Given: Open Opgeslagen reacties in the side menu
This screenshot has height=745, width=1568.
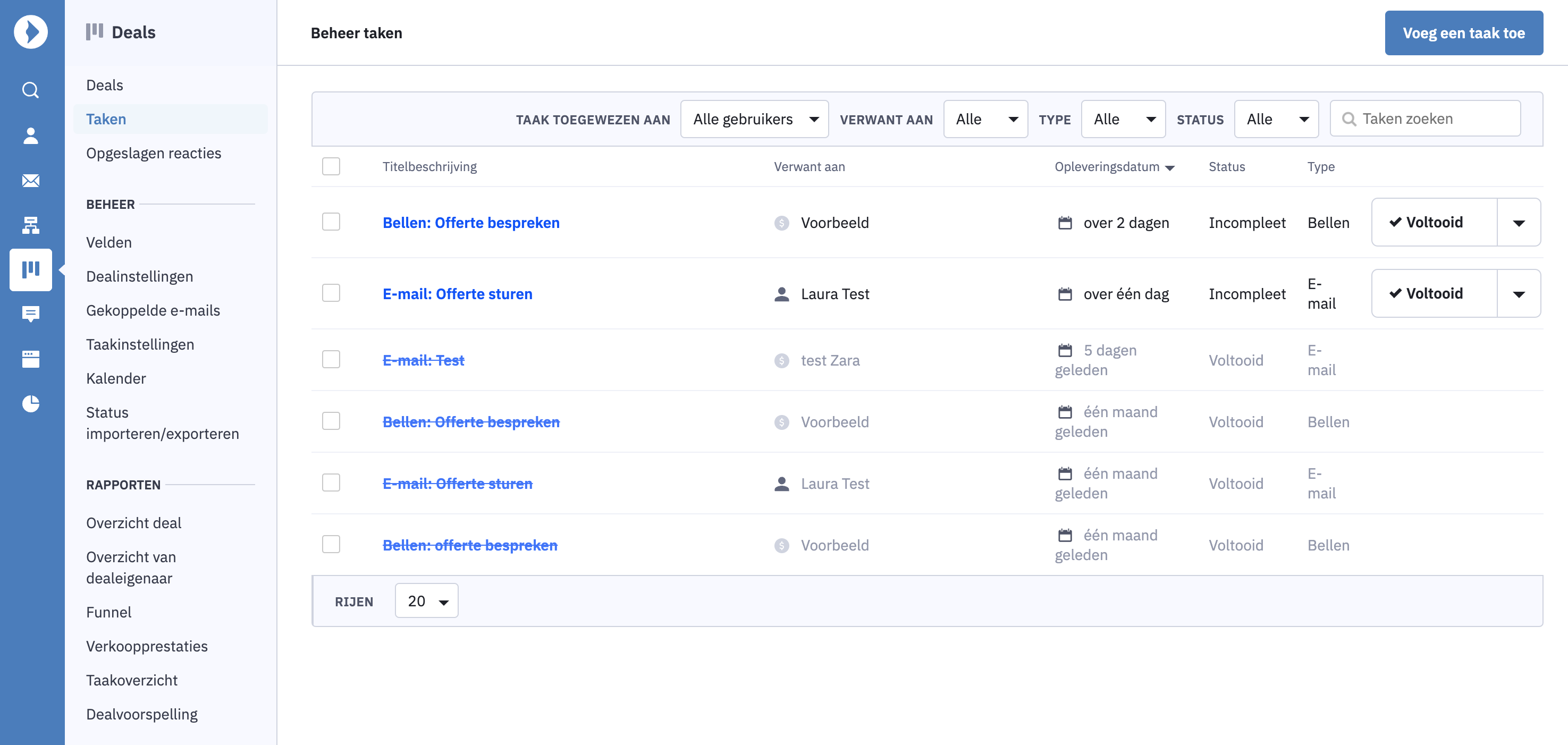Looking at the screenshot, I should click(x=154, y=154).
